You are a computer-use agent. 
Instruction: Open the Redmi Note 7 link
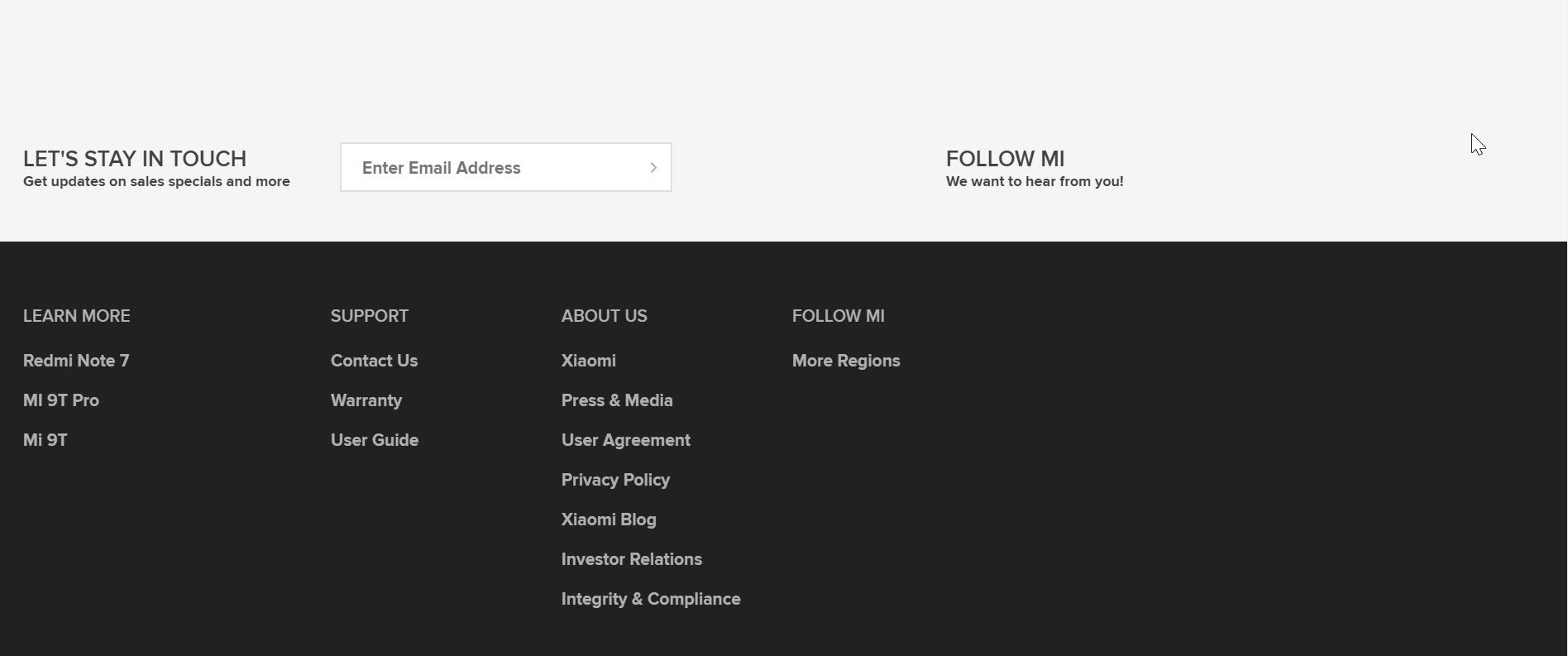pyautogui.click(x=76, y=361)
